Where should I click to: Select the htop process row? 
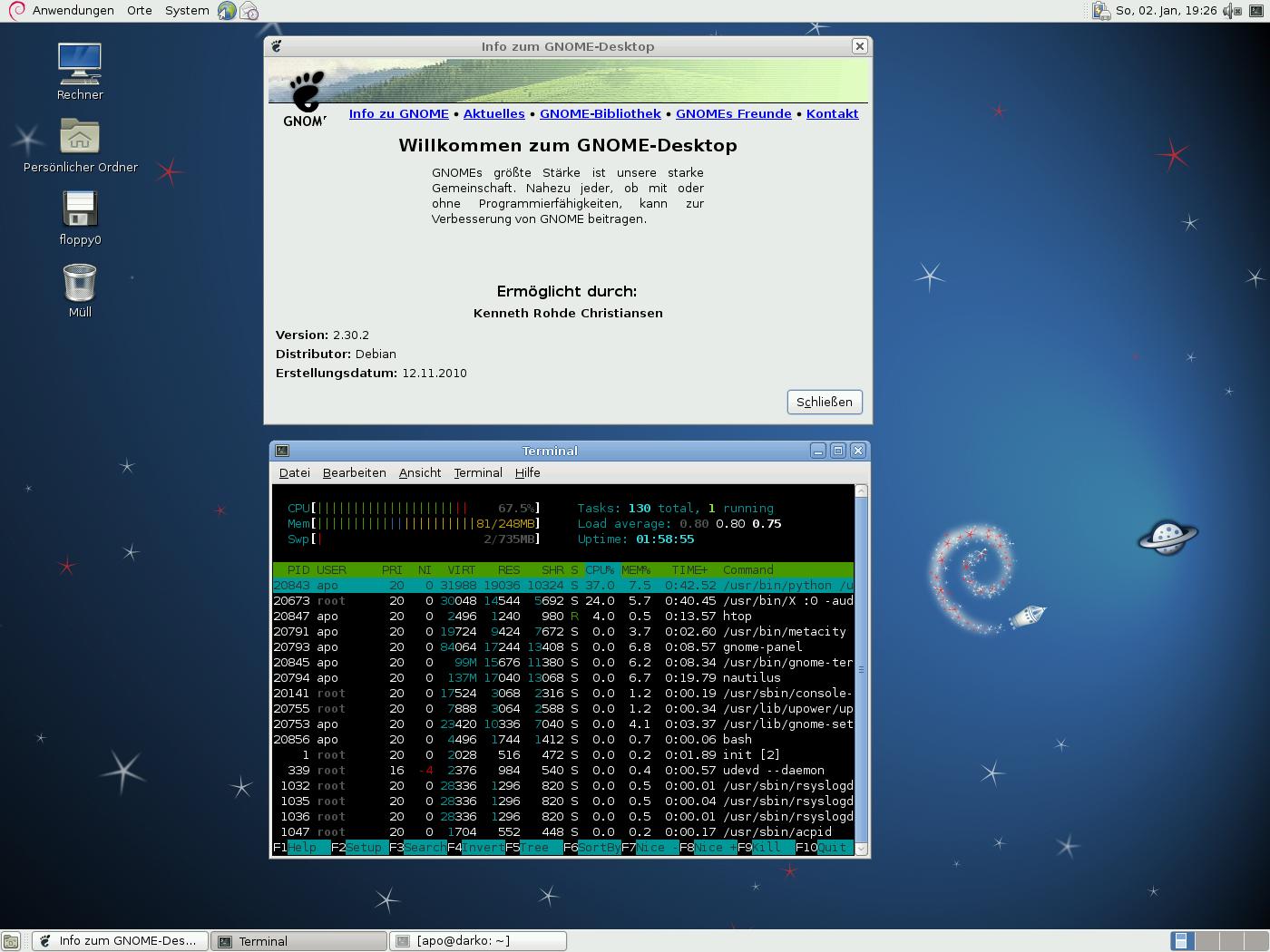[563, 617]
